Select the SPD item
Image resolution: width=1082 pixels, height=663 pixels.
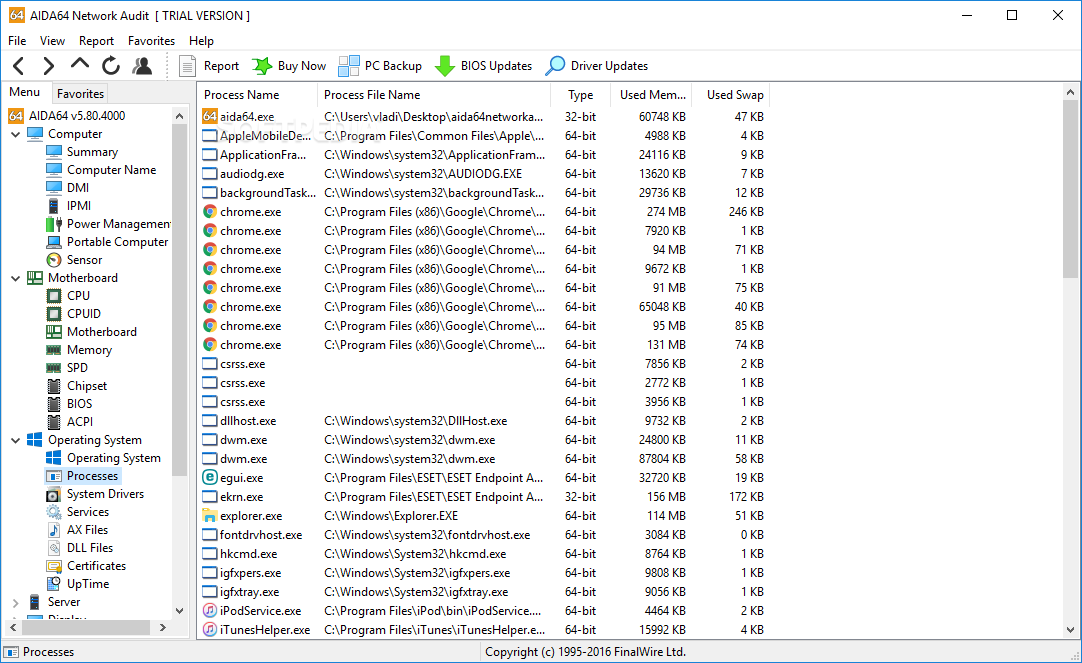point(68,368)
